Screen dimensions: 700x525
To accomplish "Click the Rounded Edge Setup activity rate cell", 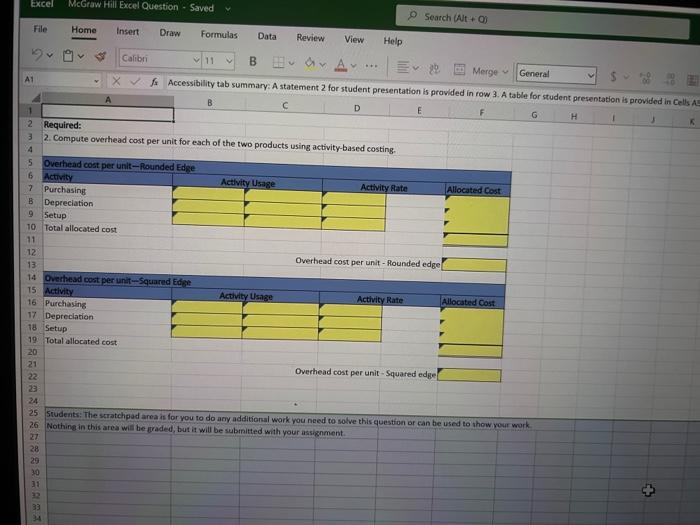I will 353,224.
